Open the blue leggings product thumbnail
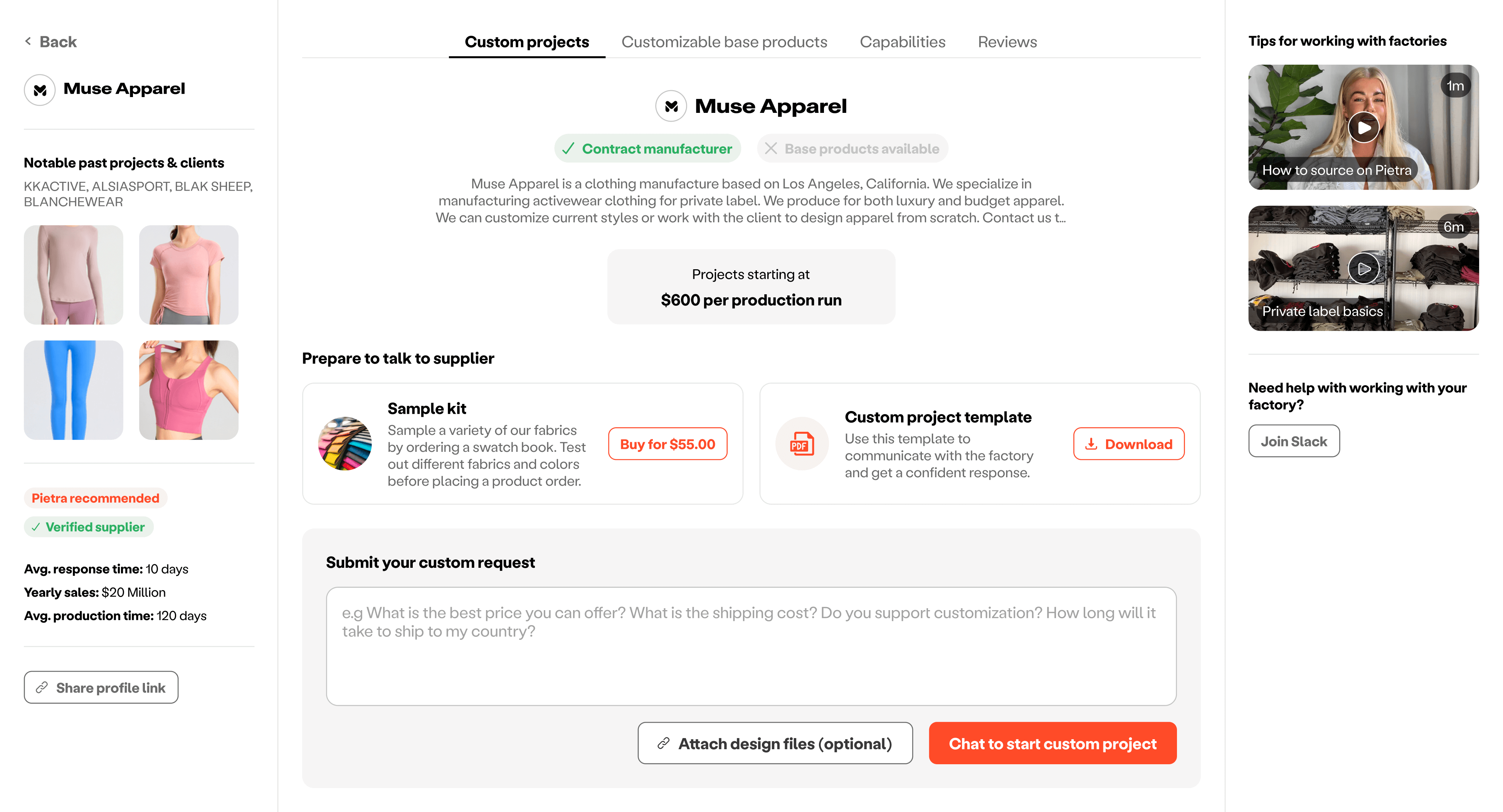The height and width of the screenshot is (812, 1503). click(74, 390)
